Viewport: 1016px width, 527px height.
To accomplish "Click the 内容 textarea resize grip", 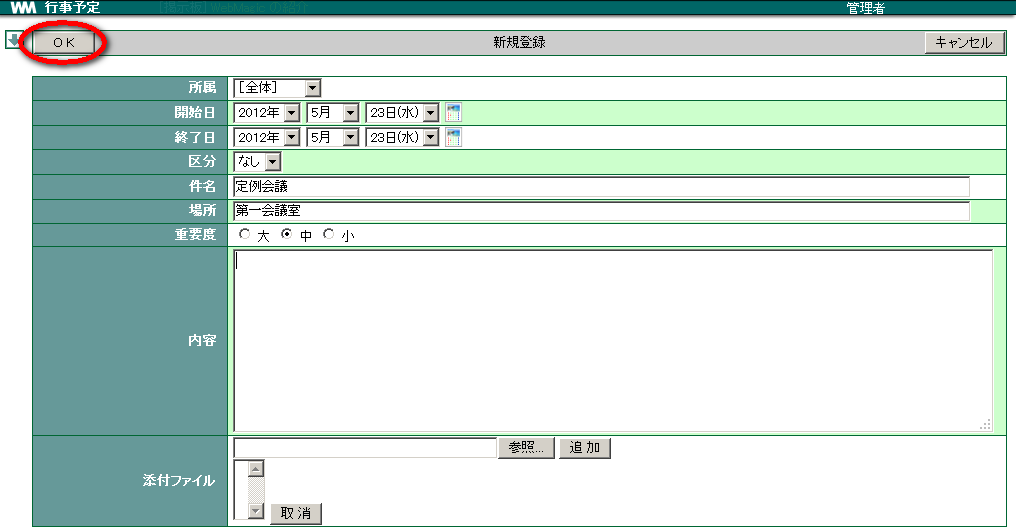I will (x=986, y=425).
